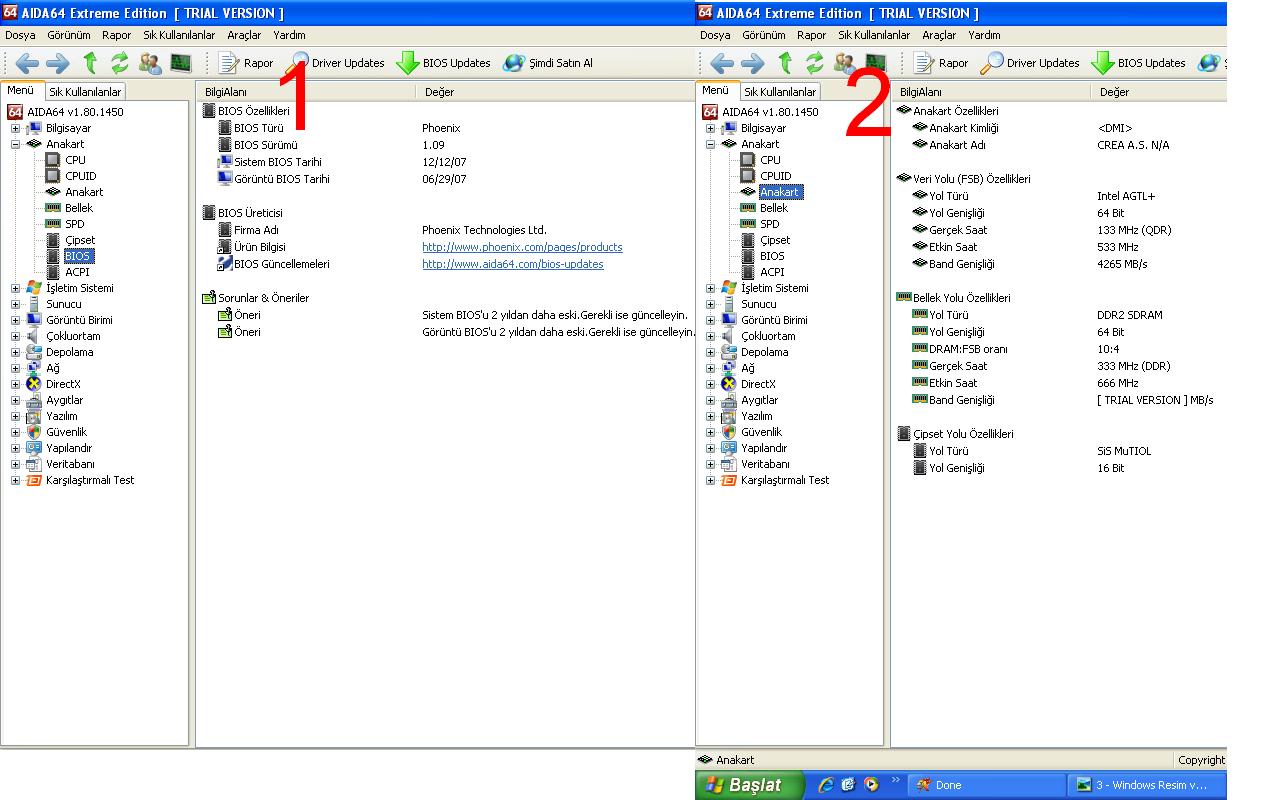The image size is (1280, 800).
Task: Open Rapor toolbar button in left window
Action: pos(246,63)
